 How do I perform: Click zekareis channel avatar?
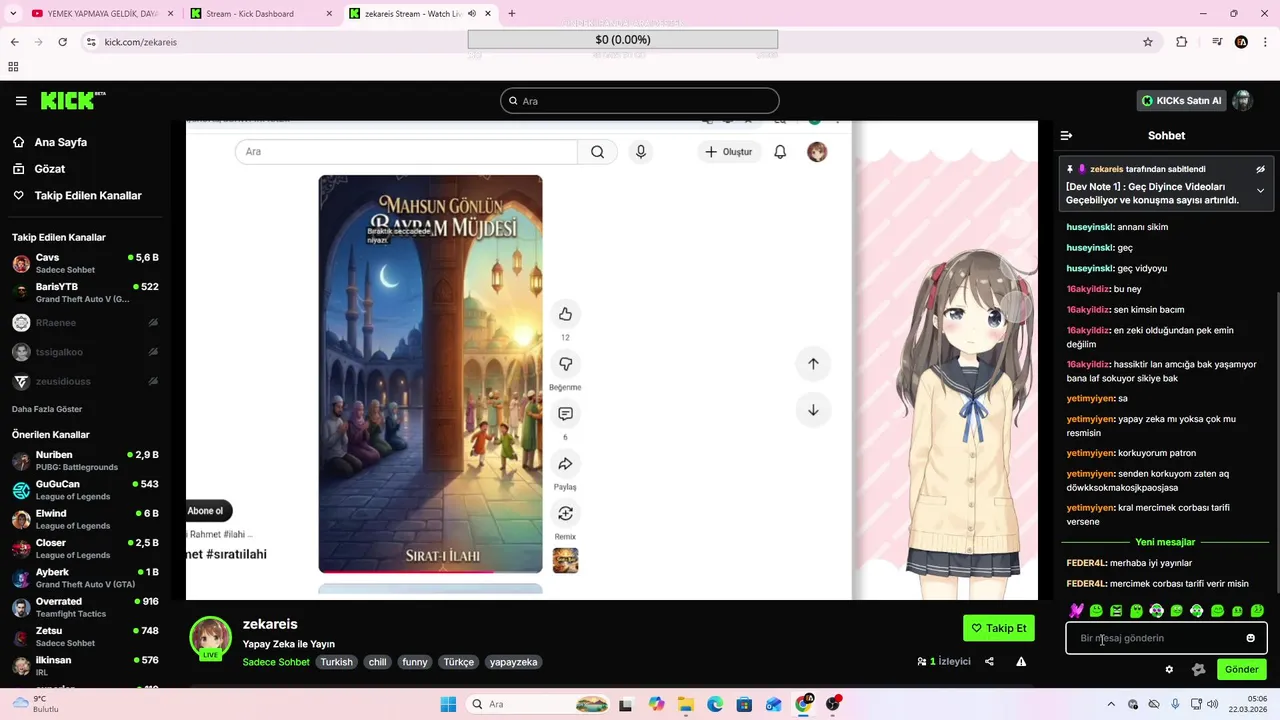[x=211, y=638]
